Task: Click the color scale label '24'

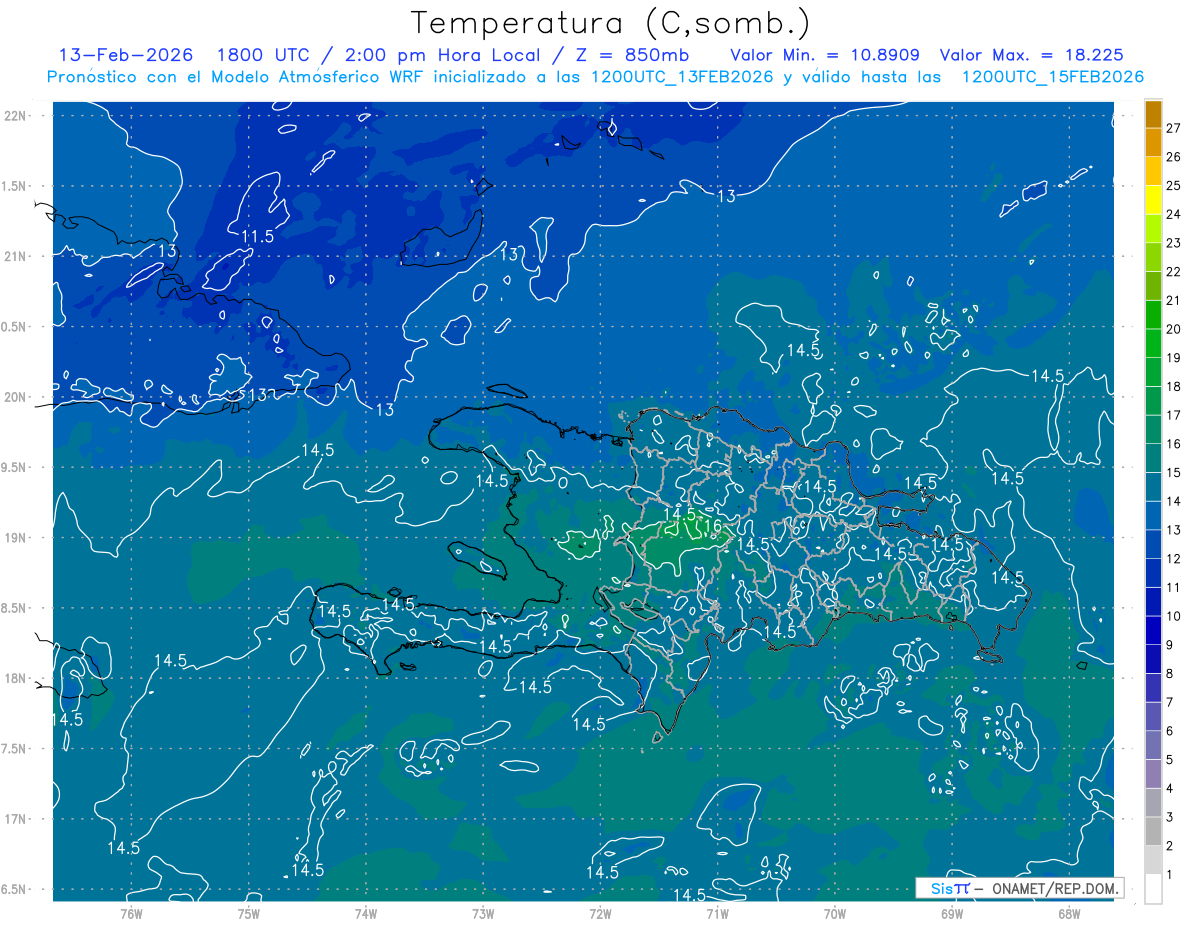Action: [x=1173, y=214]
